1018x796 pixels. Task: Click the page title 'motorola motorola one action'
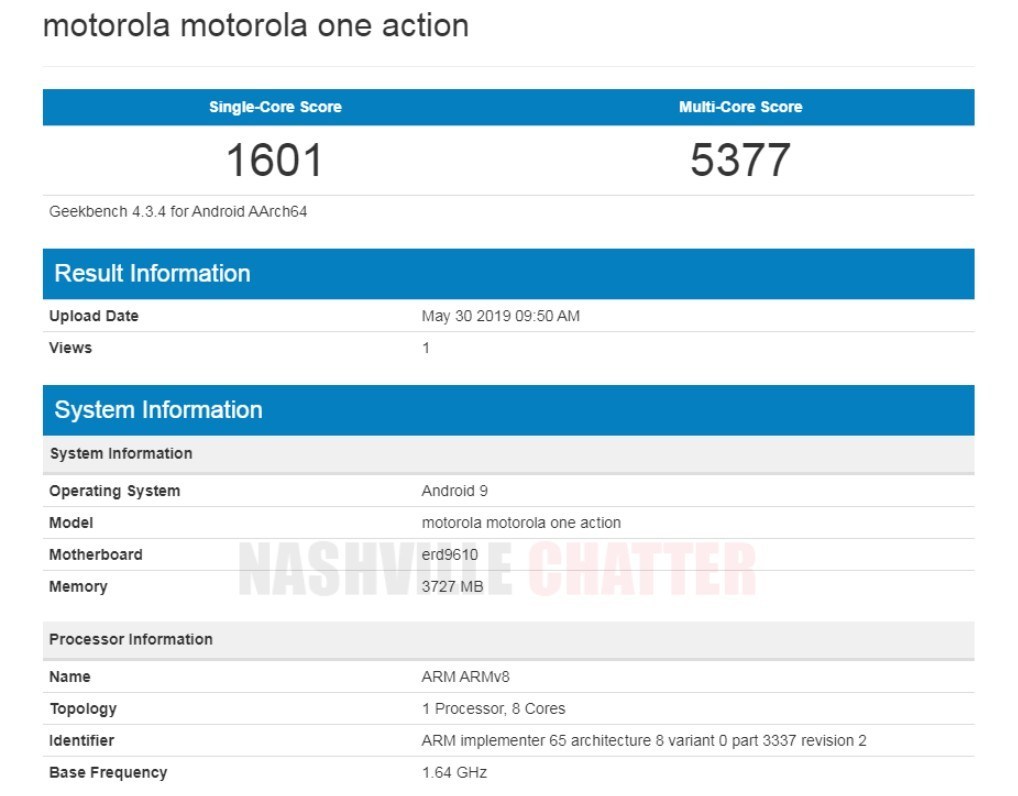[x=255, y=25]
